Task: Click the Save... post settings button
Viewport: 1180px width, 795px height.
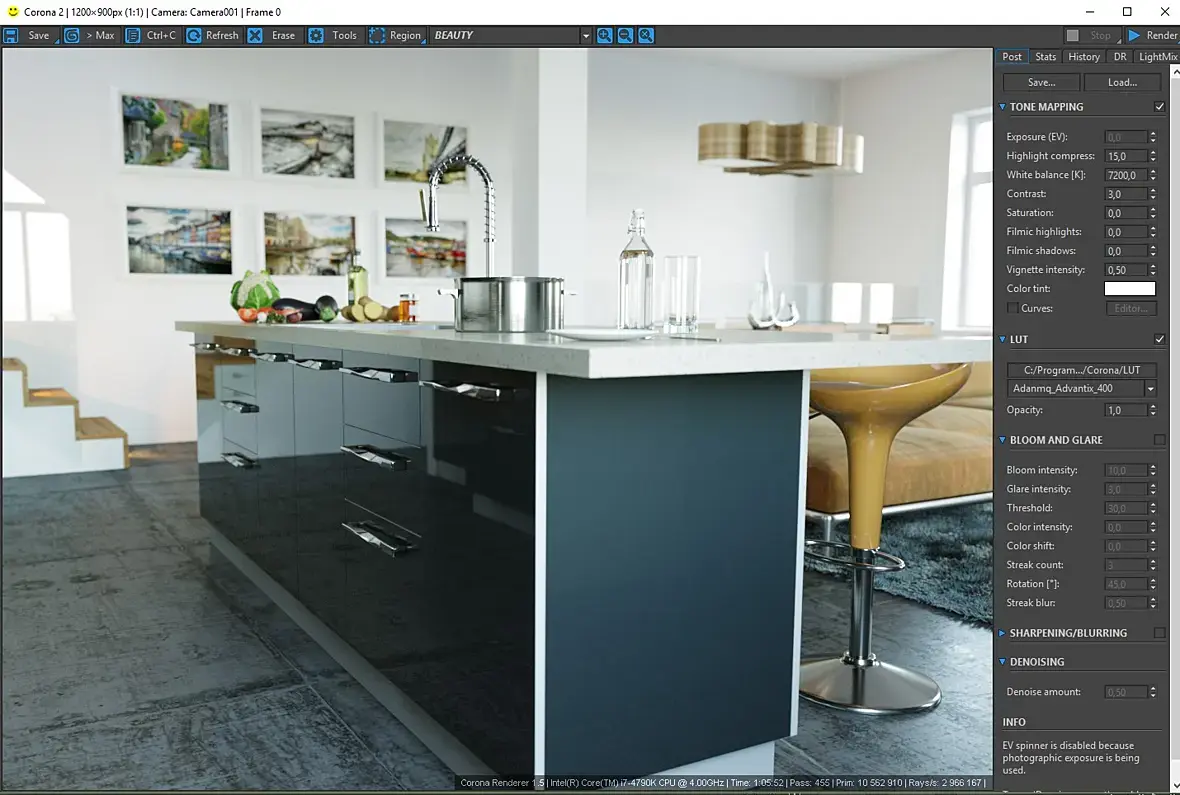Action: pos(1042,82)
